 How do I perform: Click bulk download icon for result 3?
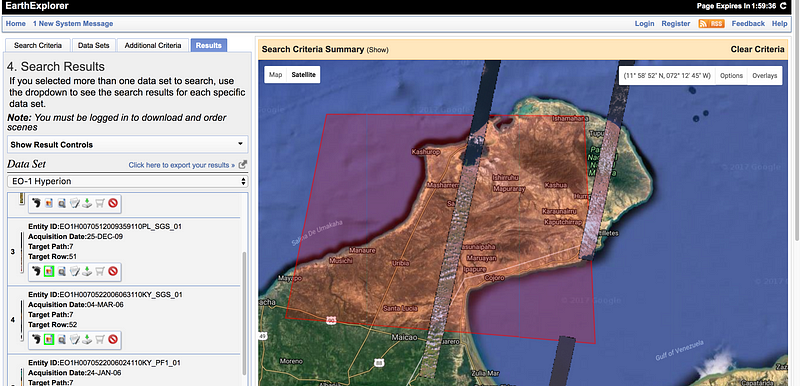(75, 271)
